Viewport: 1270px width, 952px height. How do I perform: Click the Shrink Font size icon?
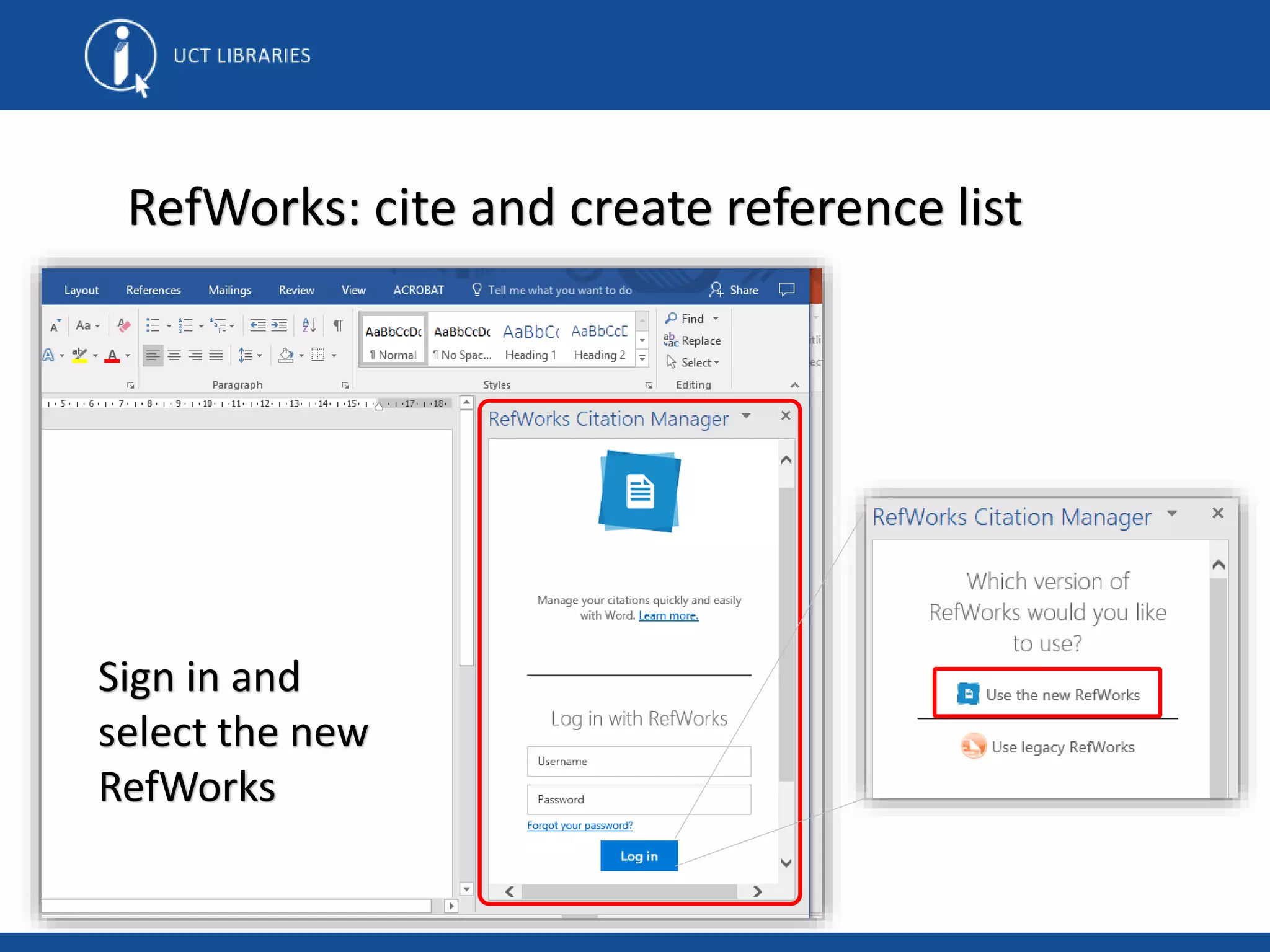55,325
